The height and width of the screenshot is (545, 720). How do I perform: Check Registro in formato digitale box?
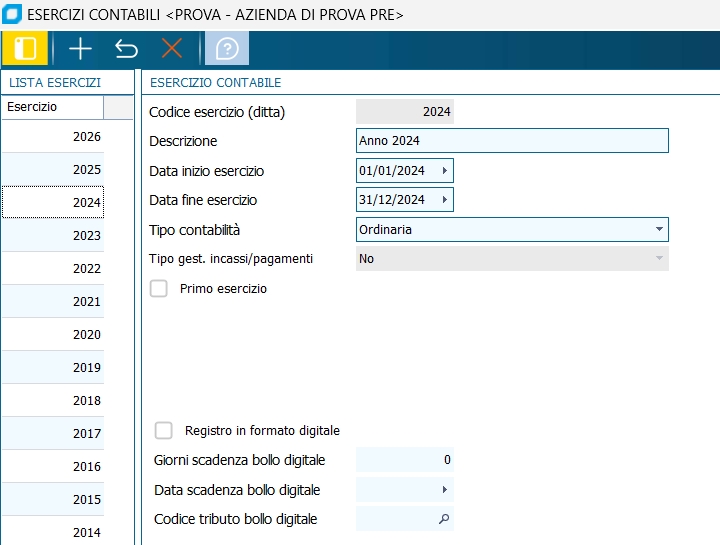coord(164,431)
